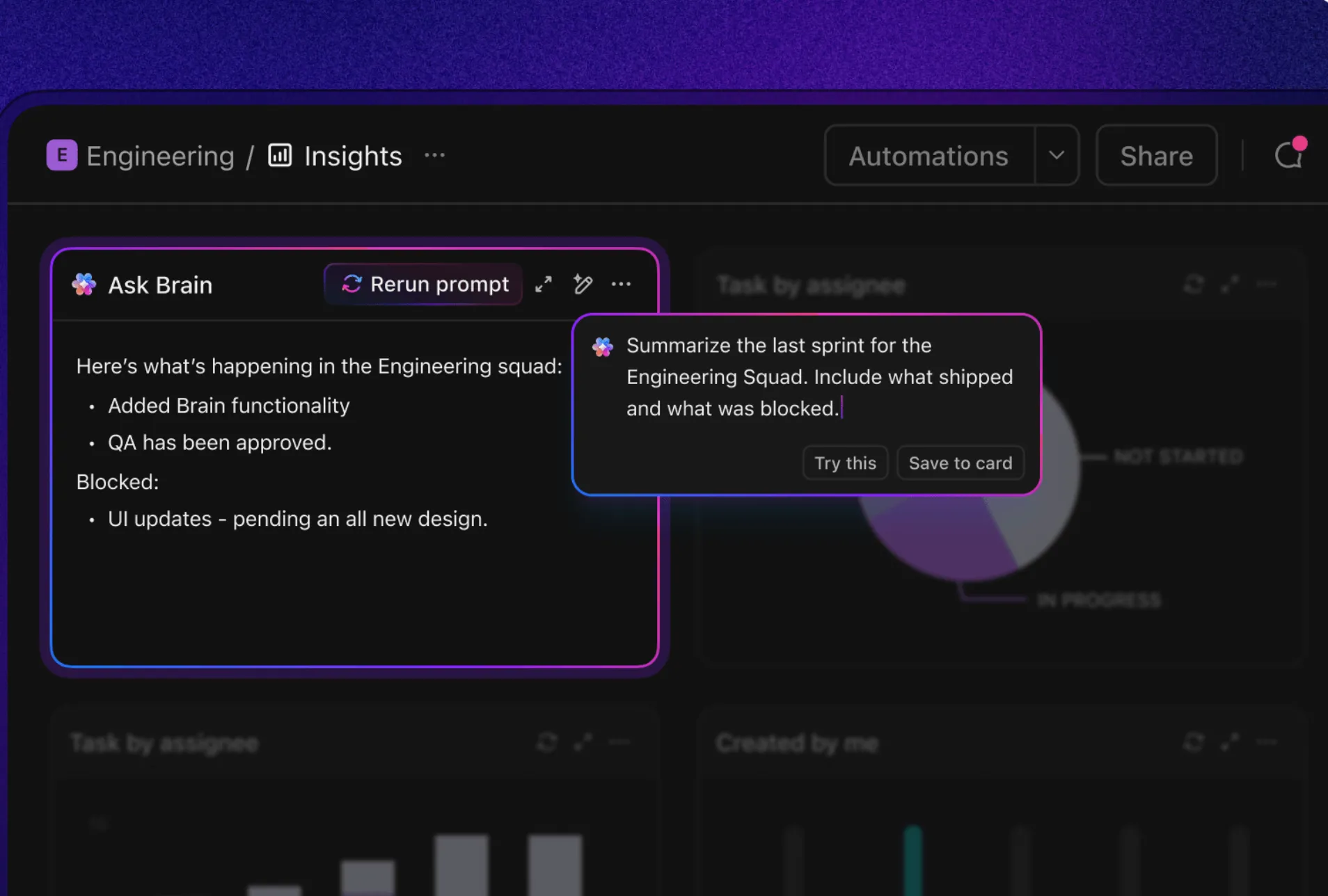The image size is (1328, 896).
Task: Open the ellipsis menu beside Insights
Action: 434,156
